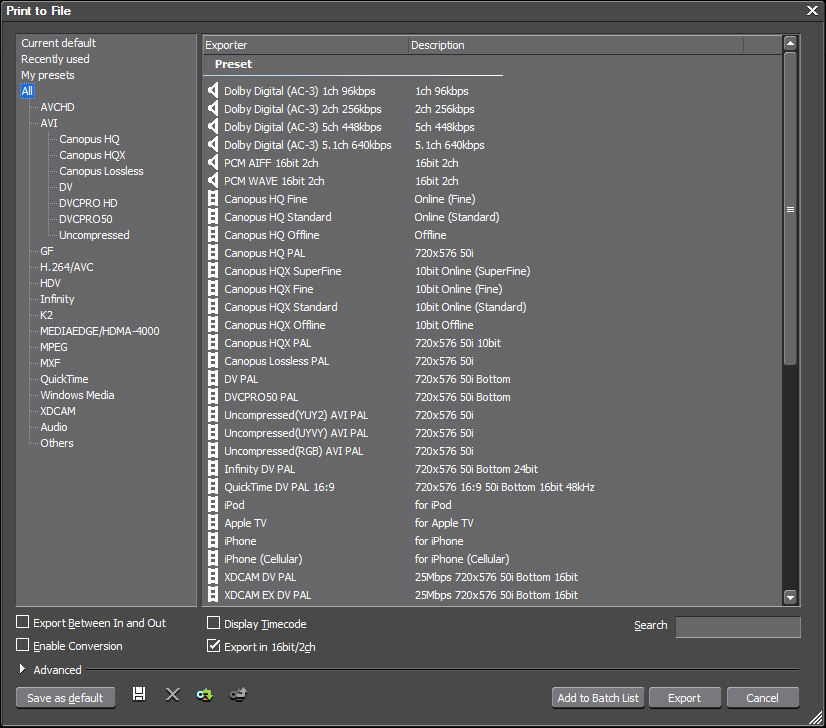The image size is (826, 728).
Task: Click film icon of iPod preset
Action: pyautogui.click(x=213, y=505)
